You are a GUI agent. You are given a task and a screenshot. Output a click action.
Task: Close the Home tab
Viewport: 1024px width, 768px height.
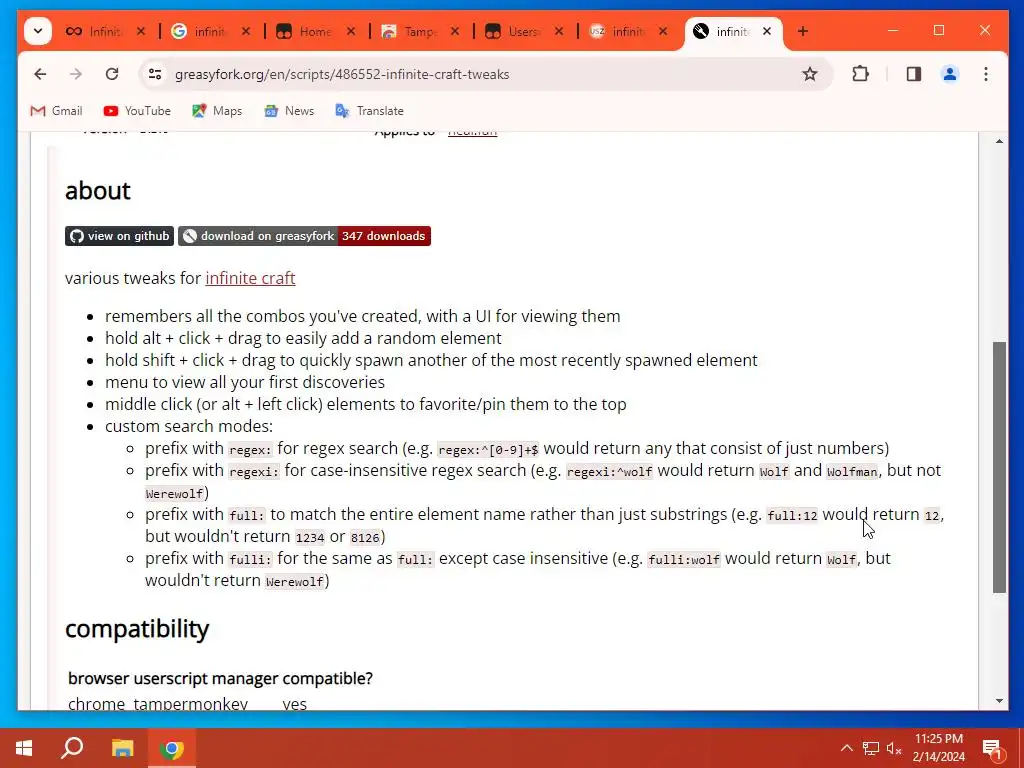tap(351, 31)
